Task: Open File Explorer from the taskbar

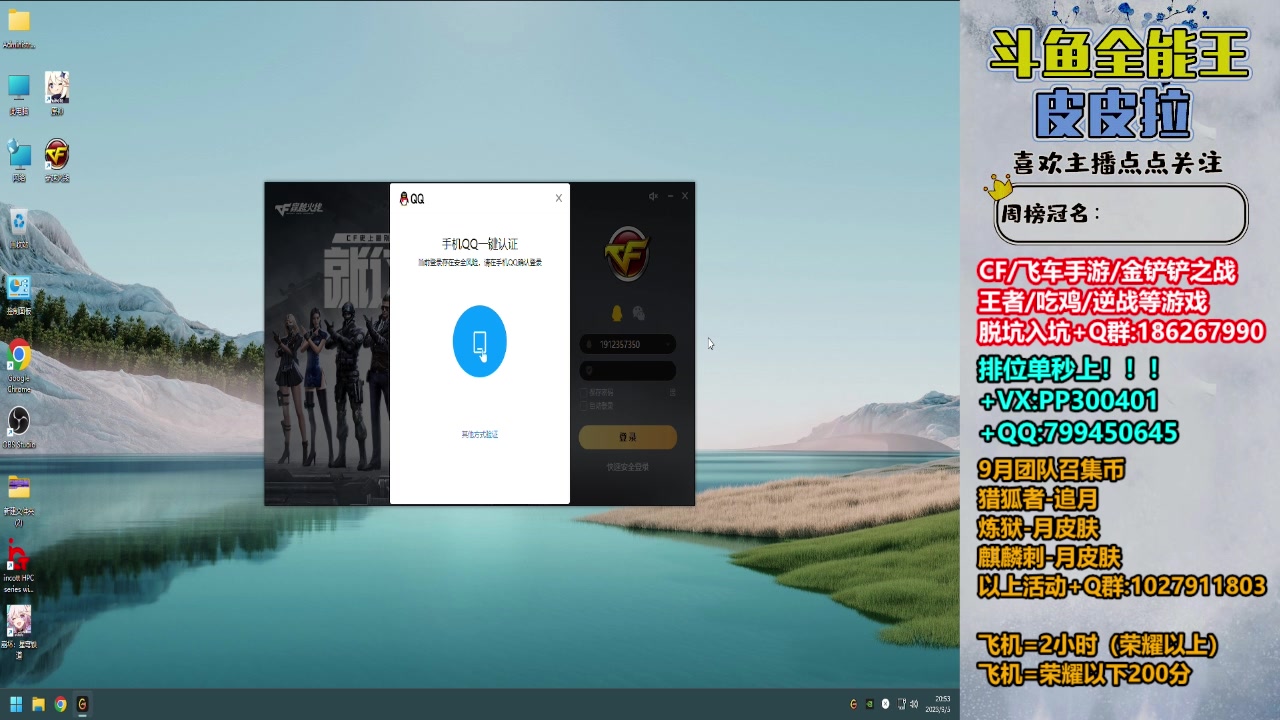Action: 38,704
